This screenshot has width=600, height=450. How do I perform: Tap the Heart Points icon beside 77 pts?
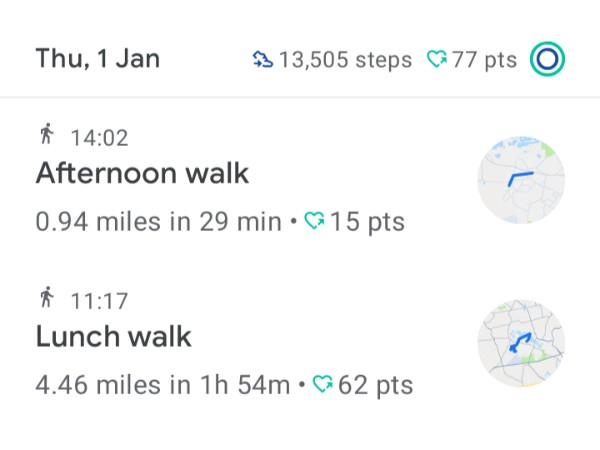(x=437, y=60)
